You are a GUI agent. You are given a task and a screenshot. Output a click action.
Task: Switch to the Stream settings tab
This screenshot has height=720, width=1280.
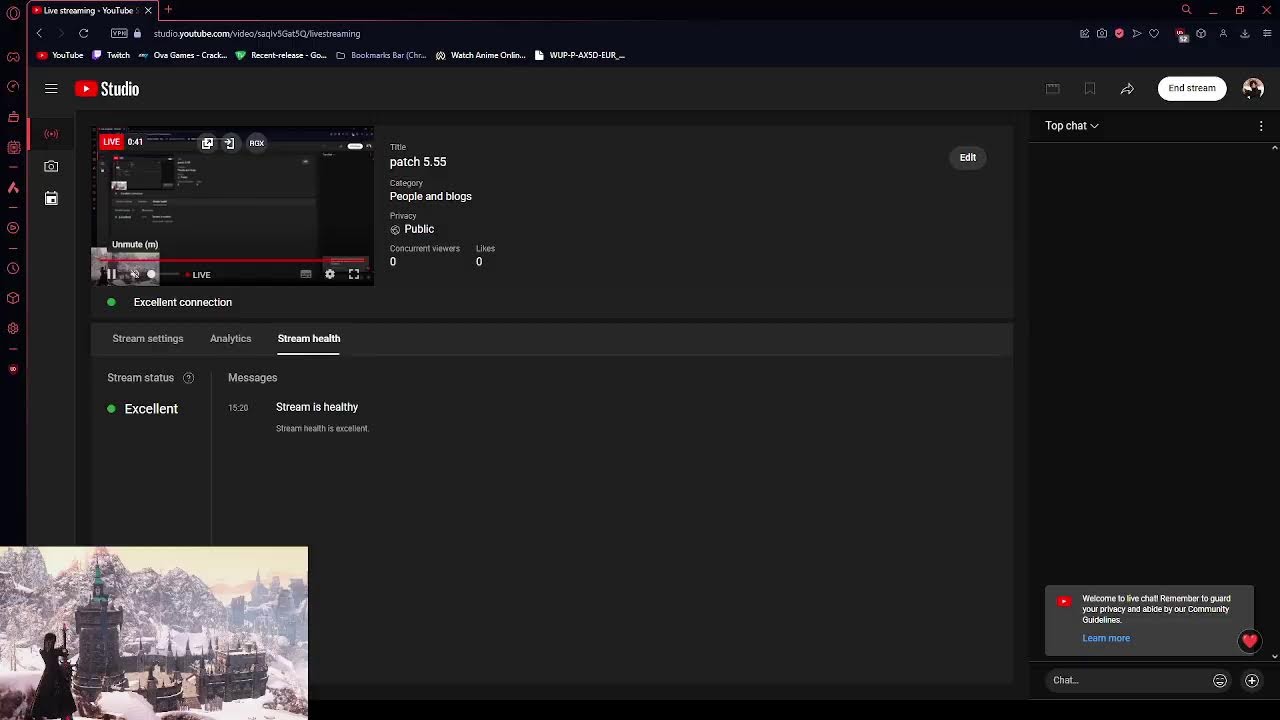148,339
